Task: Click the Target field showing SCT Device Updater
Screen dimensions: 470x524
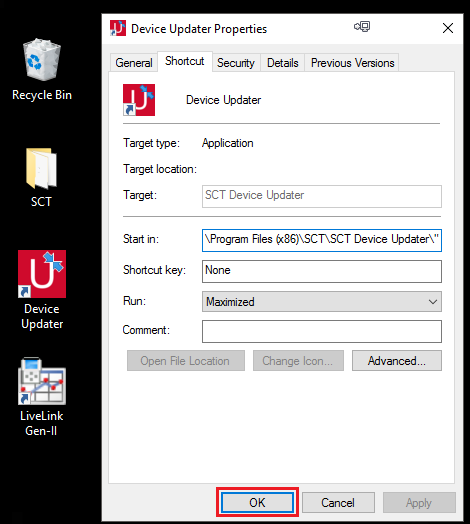Action: 322,196
